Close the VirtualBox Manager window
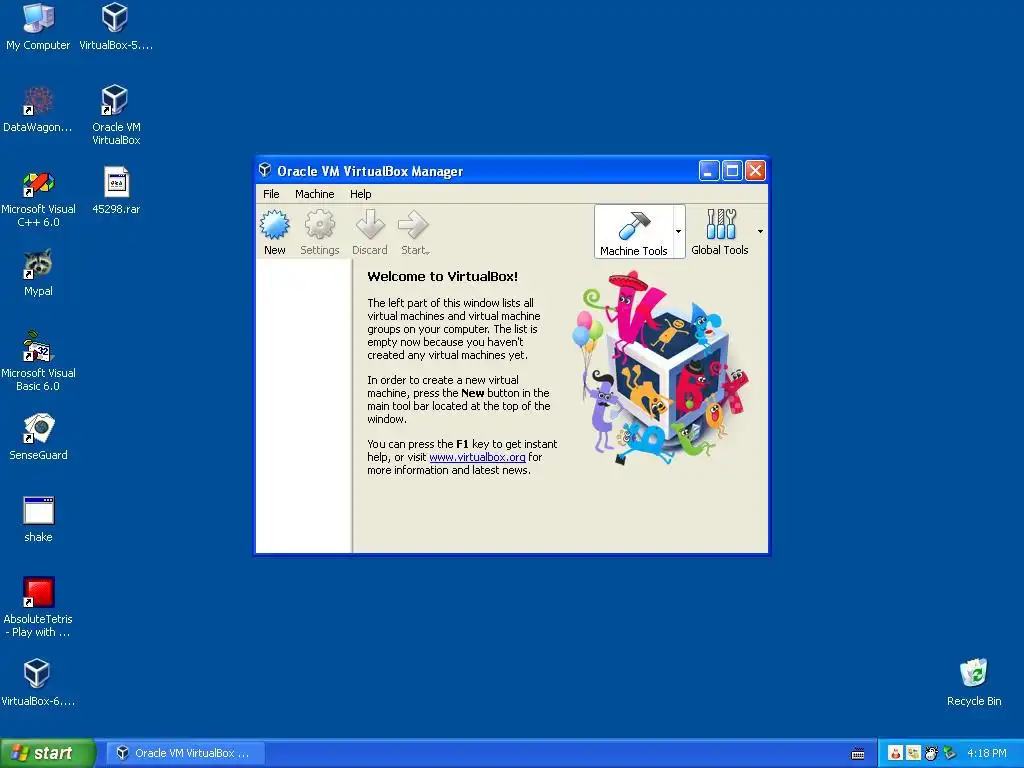This screenshot has height=768, width=1024. point(755,170)
